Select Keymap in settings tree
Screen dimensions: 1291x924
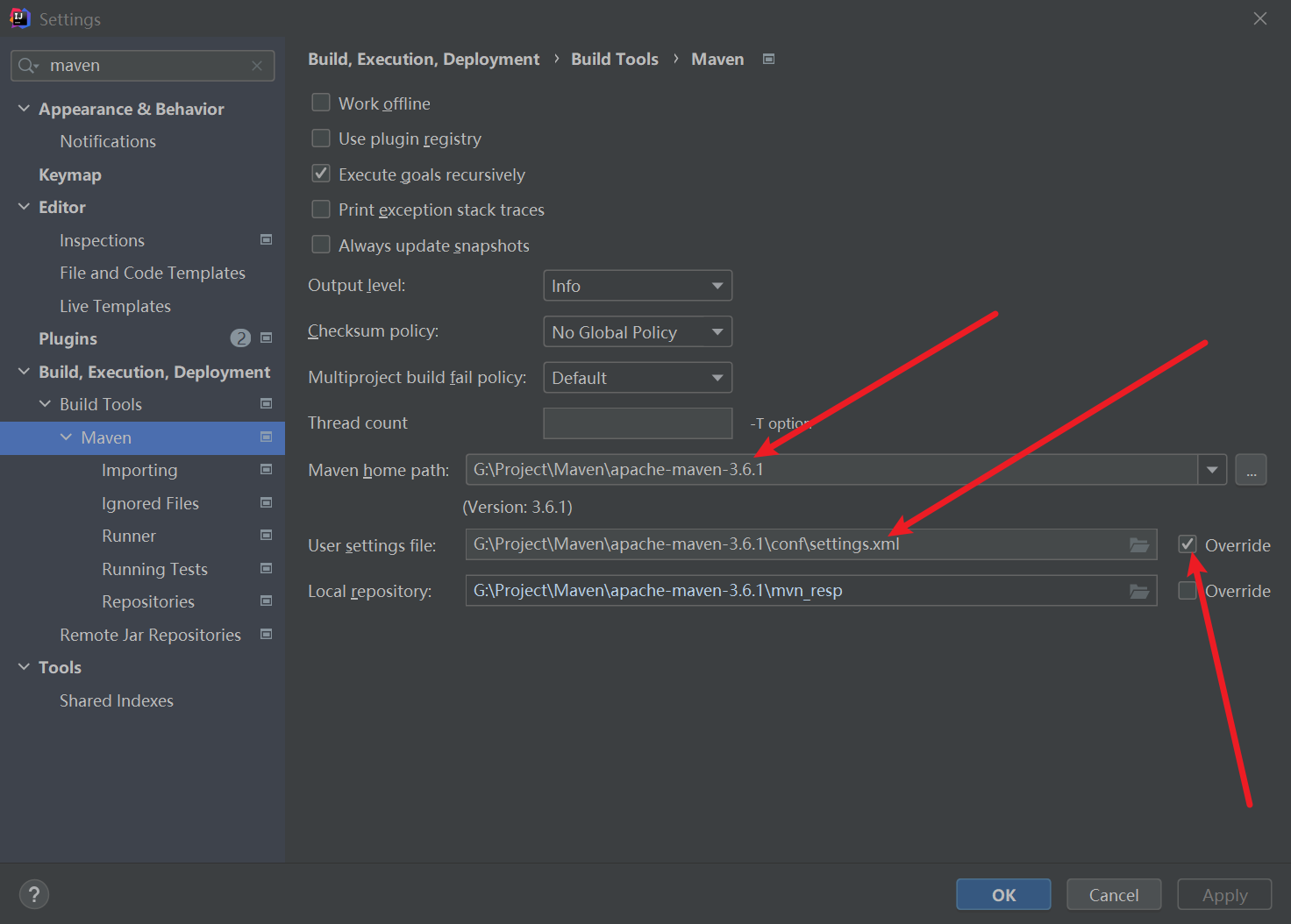(x=70, y=174)
